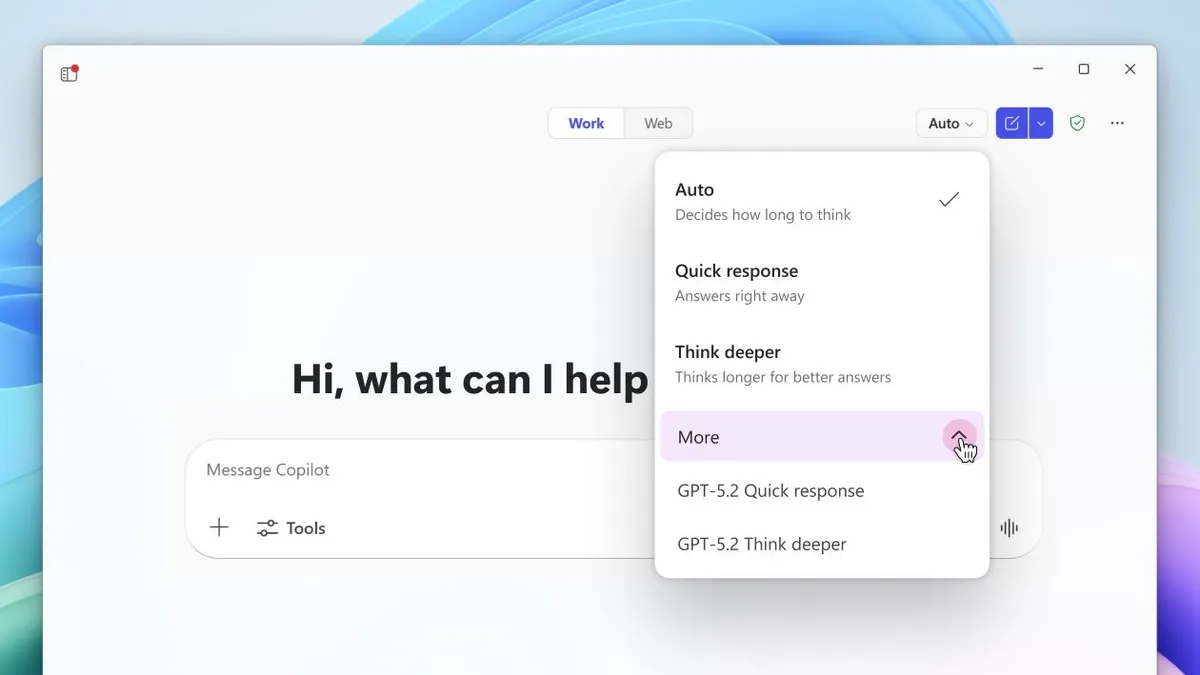
Task: Open the sidebar using the notebook icon
Action: tap(68, 74)
